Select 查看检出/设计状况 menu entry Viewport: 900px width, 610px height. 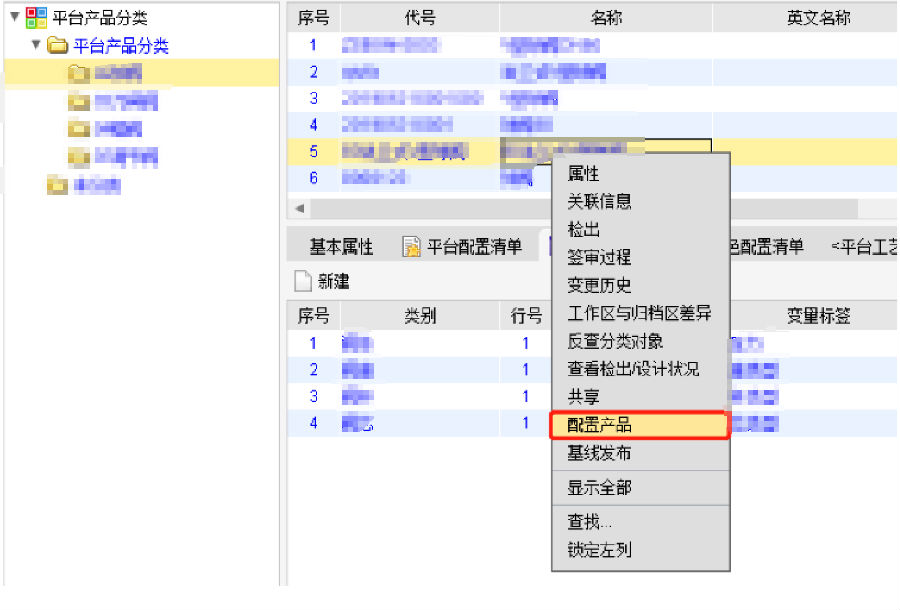(x=633, y=369)
